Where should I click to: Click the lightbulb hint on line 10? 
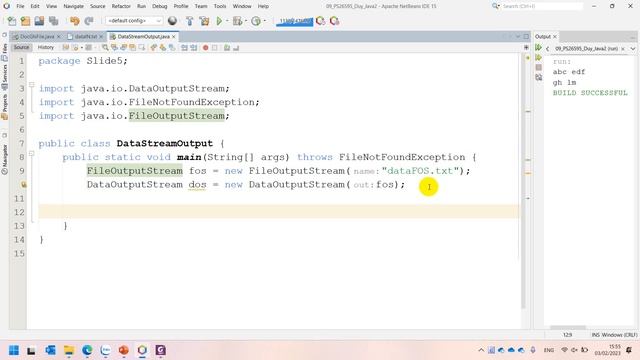coord(23,185)
